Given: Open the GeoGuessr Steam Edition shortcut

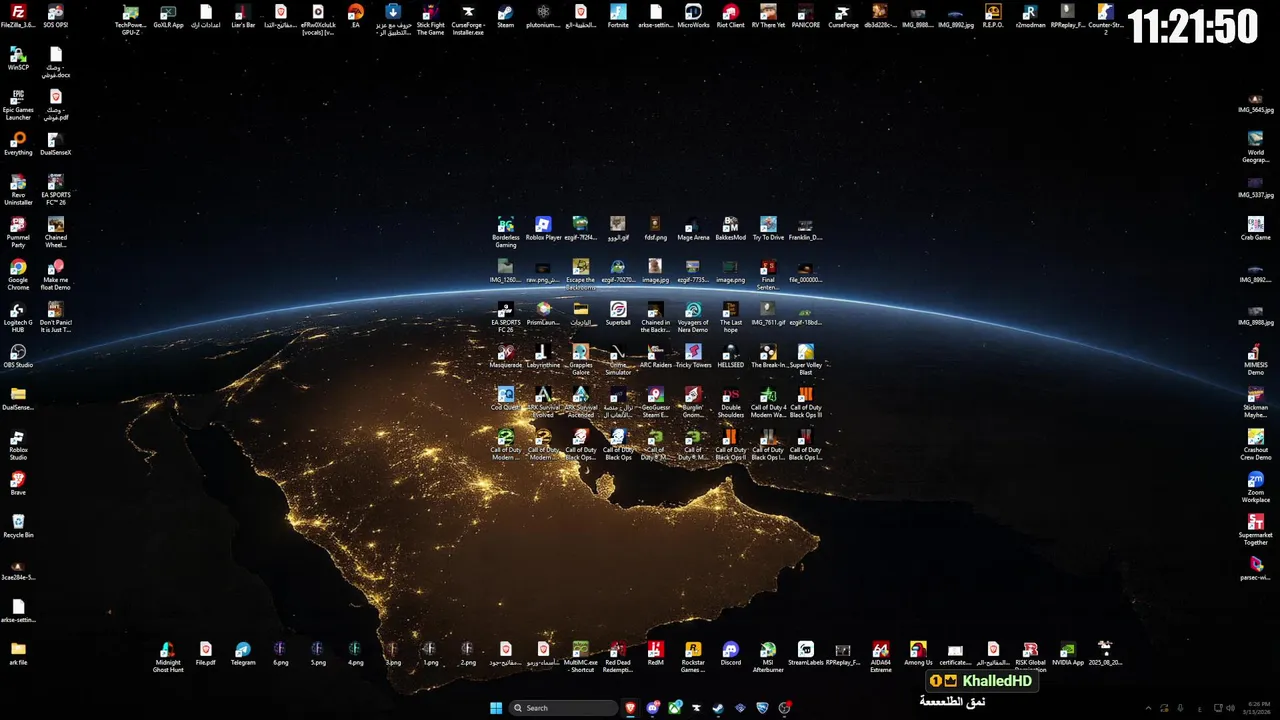Looking at the screenshot, I should 656,402.
